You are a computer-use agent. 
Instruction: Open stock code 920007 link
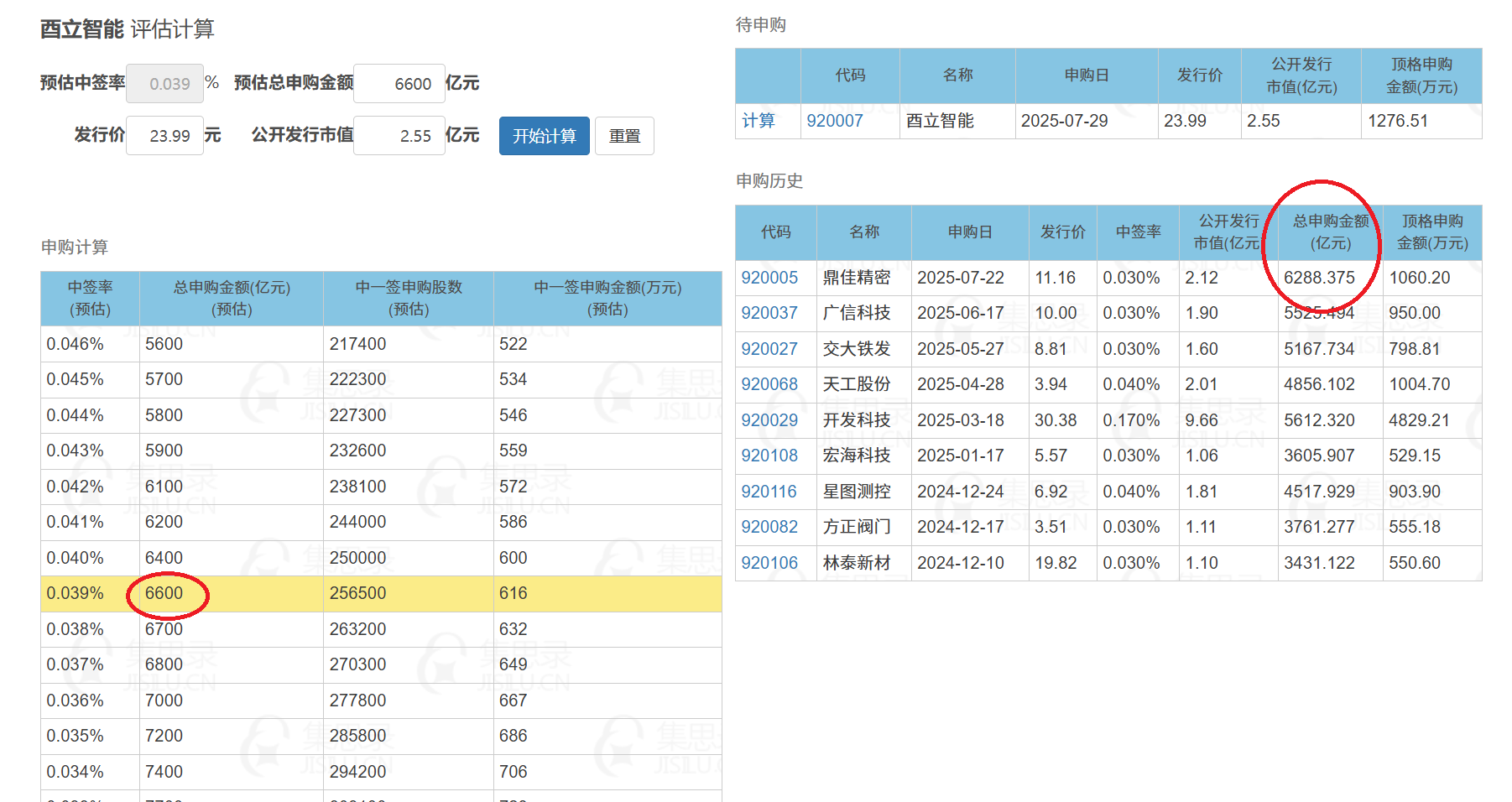834,121
